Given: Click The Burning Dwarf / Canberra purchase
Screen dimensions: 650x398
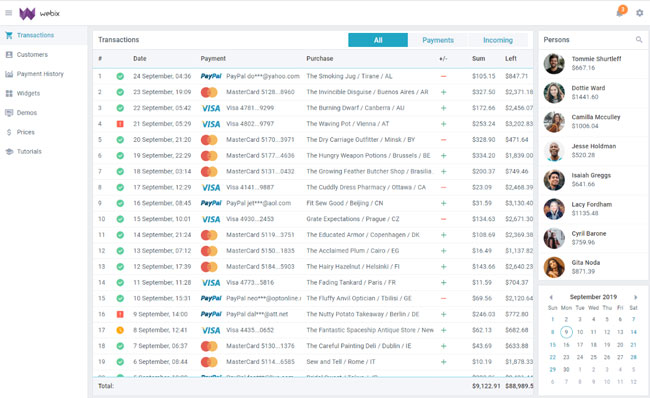Looking at the screenshot, I should [355, 108].
